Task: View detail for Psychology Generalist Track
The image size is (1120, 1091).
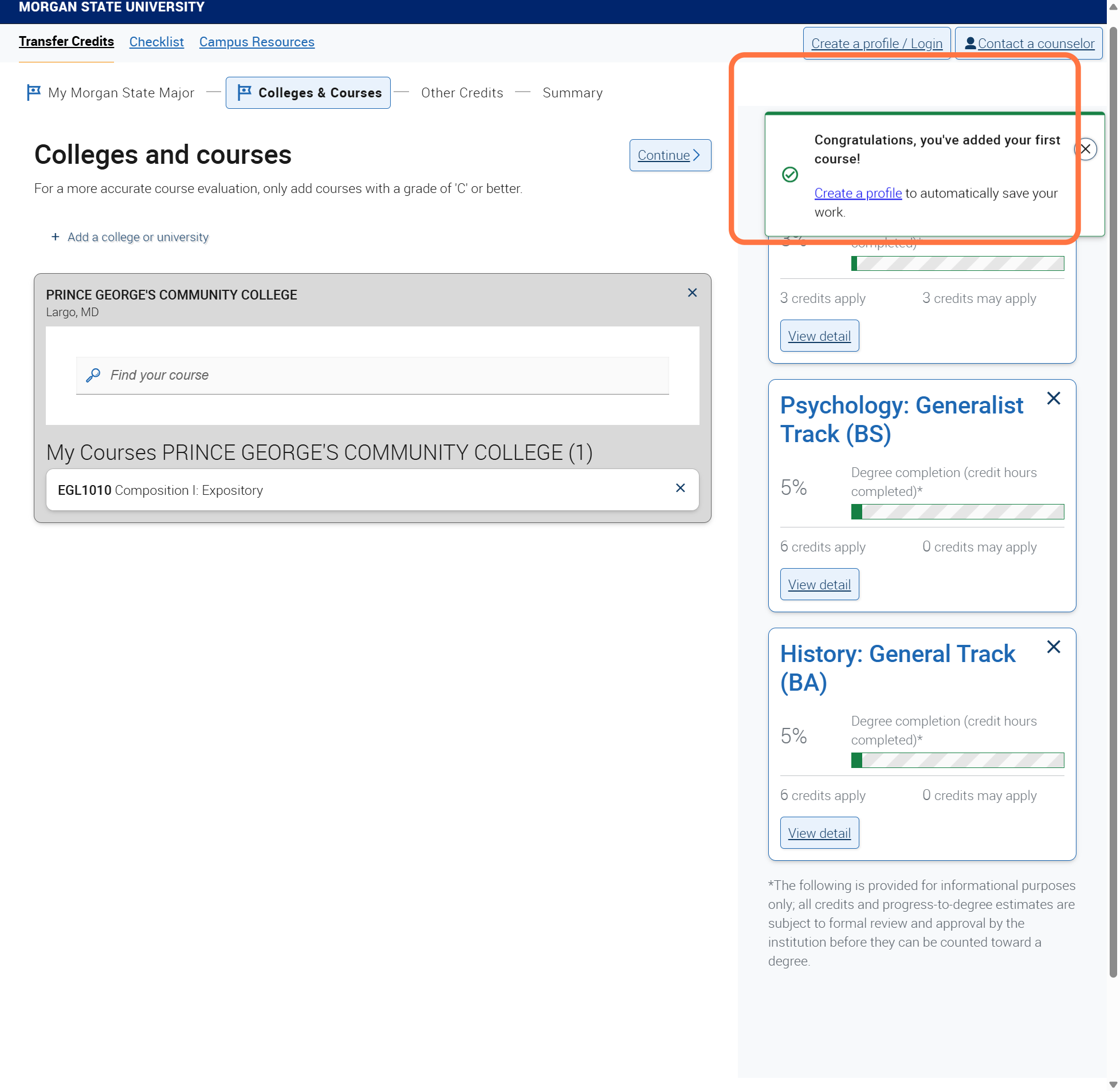Action: pos(819,585)
